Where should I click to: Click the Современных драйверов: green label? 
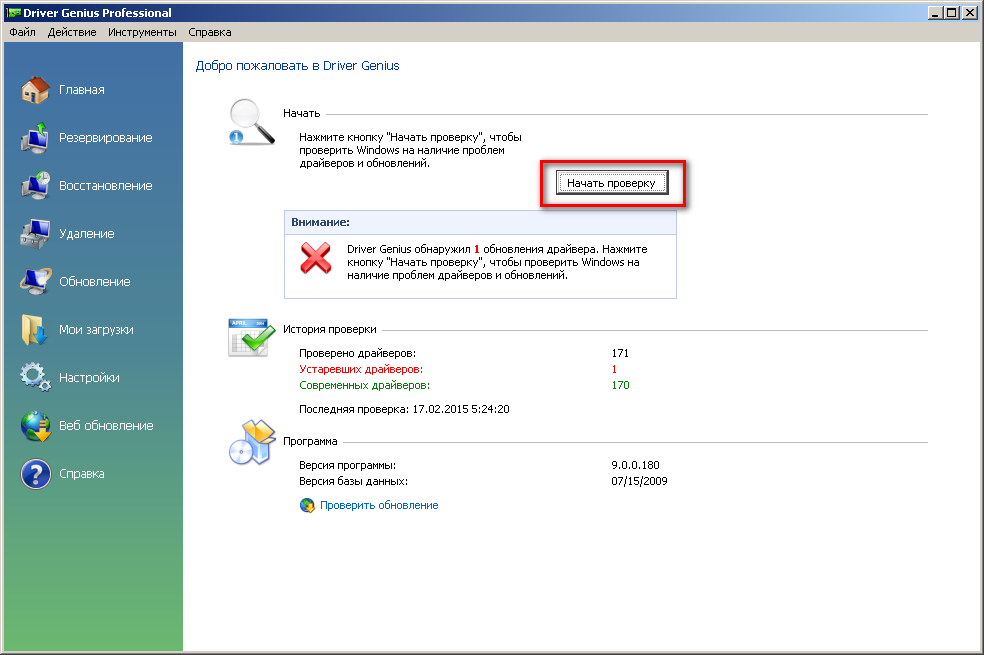[x=365, y=385]
